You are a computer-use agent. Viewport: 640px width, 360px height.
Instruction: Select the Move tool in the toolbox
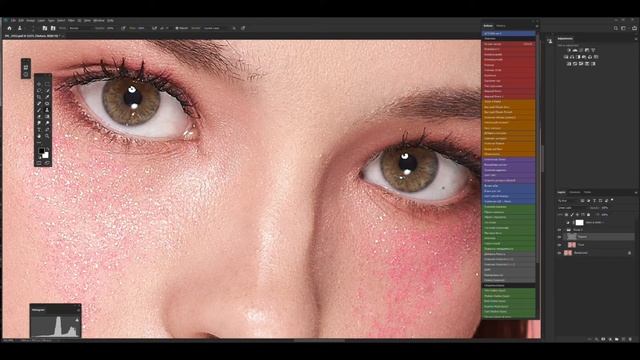(x=39, y=84)
